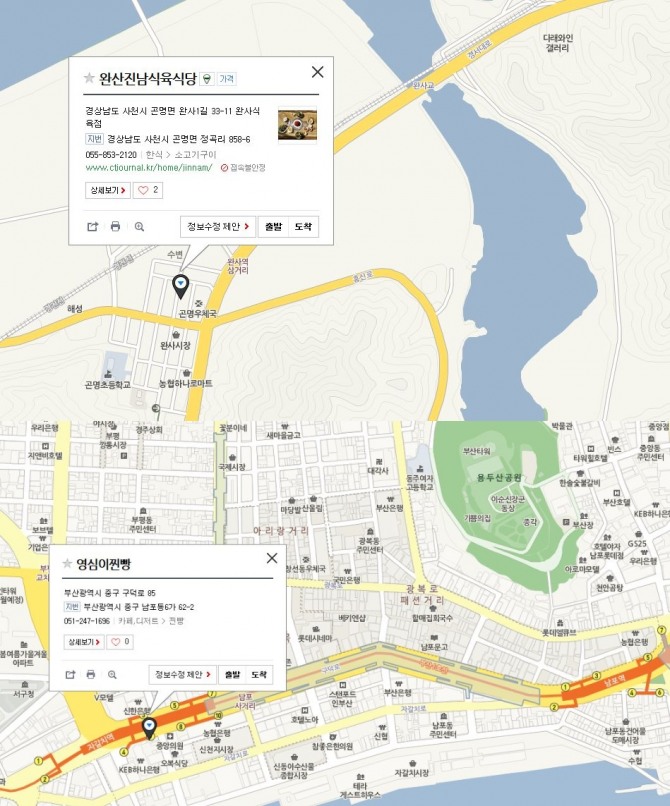Click magnifier icon in 영심이찐빵 popup

(112, 674)
